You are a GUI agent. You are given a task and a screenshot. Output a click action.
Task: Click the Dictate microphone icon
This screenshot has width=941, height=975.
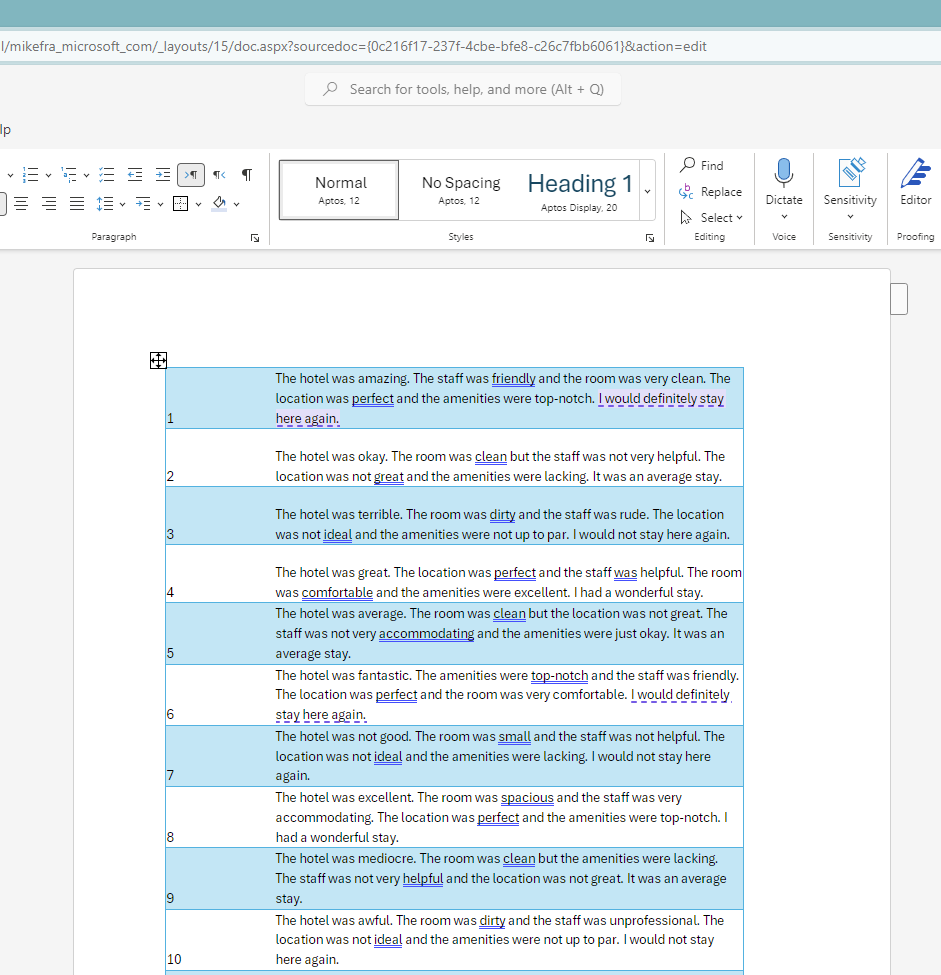(784, 173)
